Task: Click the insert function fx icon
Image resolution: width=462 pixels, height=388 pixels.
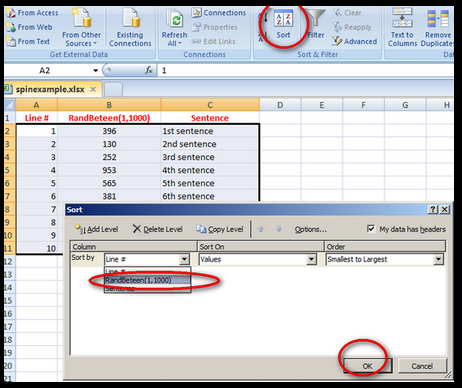Action: tap(149, 70)
